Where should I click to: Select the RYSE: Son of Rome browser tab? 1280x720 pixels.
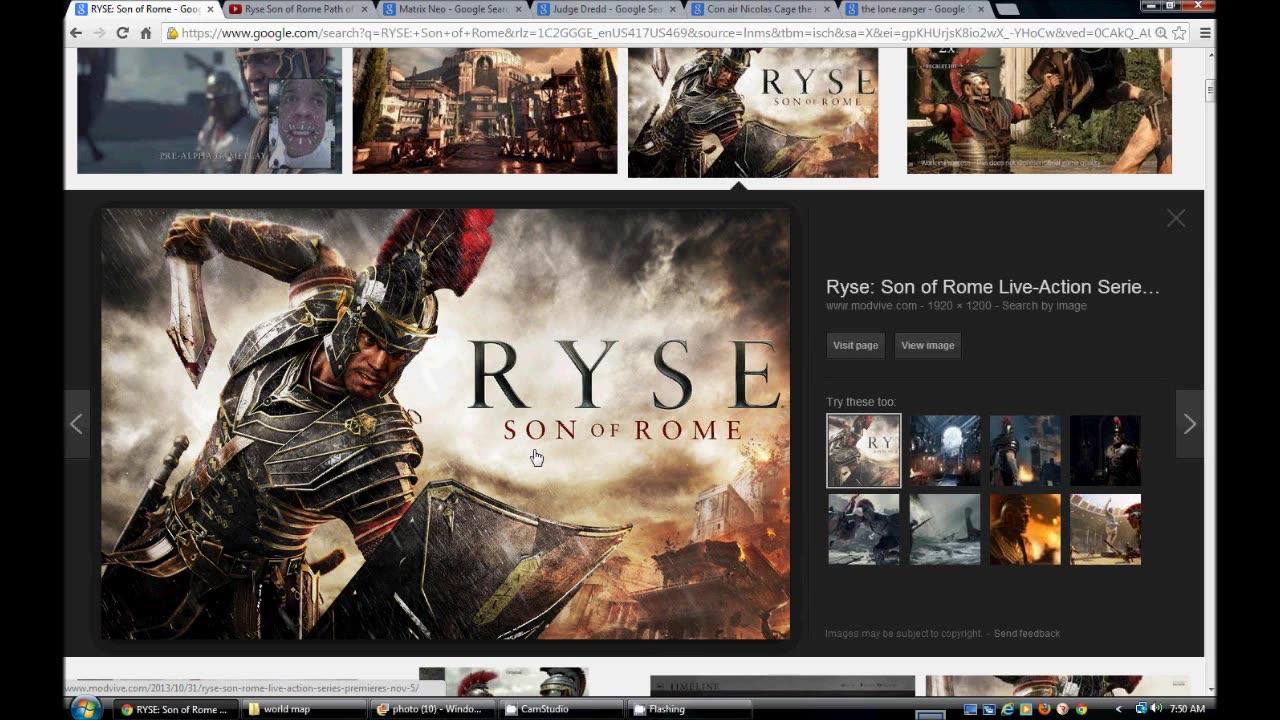pyautogui.click(x=142, y=9)
